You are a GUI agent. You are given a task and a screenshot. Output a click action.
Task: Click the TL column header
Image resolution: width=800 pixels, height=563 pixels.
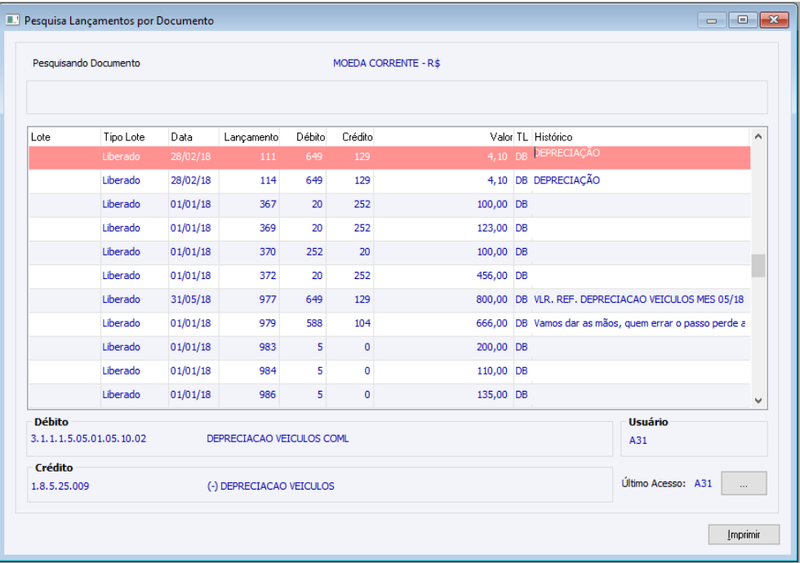522,137
